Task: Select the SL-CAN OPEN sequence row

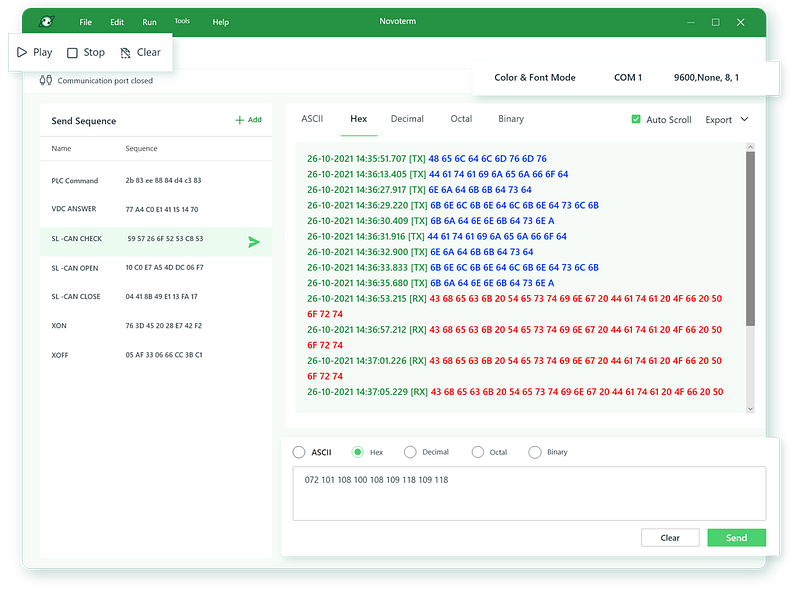Action: click(156, 268)
